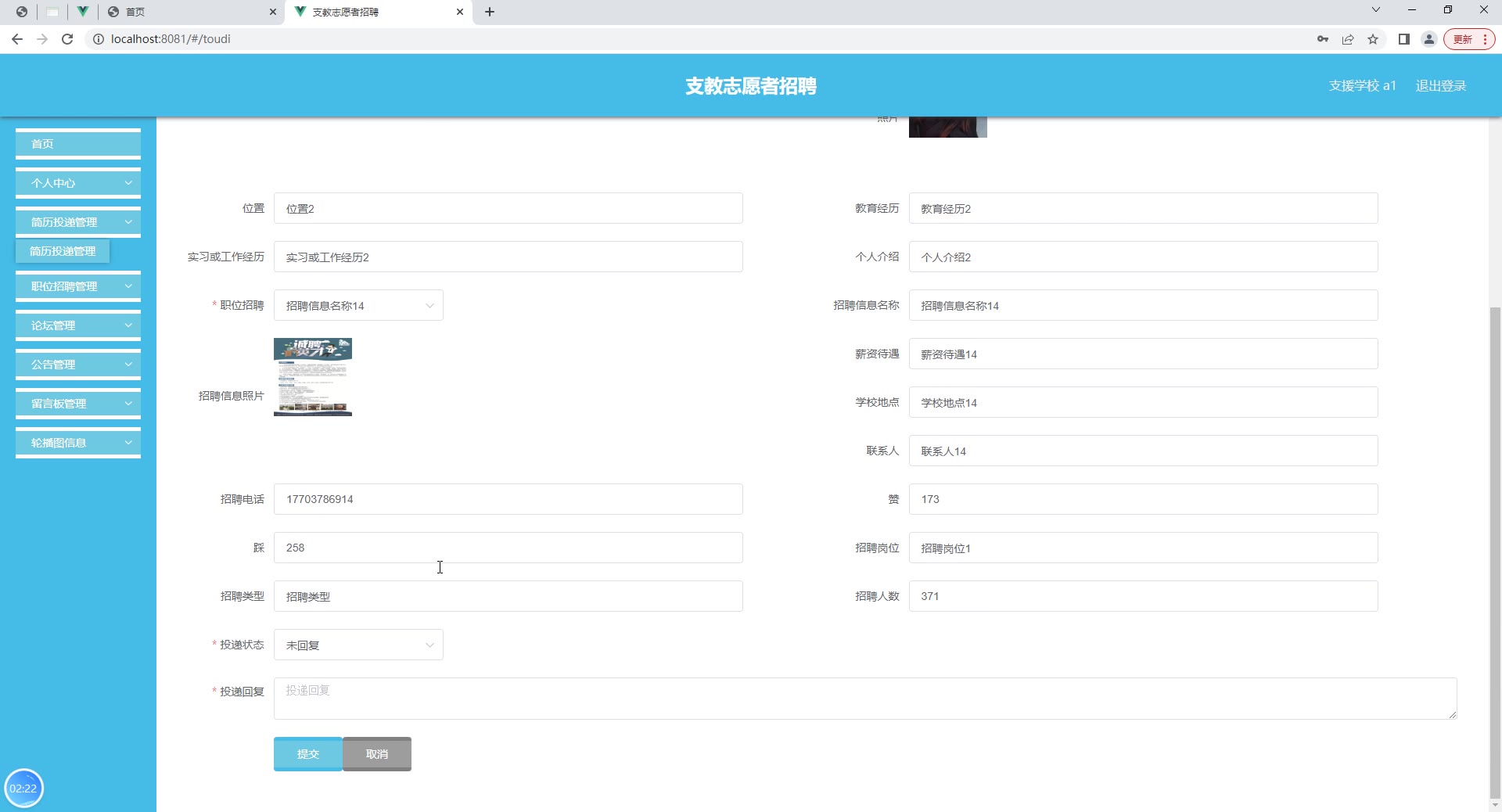1502x812 pixels.
Task: Close the 支教志愿者招聘 tab
Action: [460, 12]
